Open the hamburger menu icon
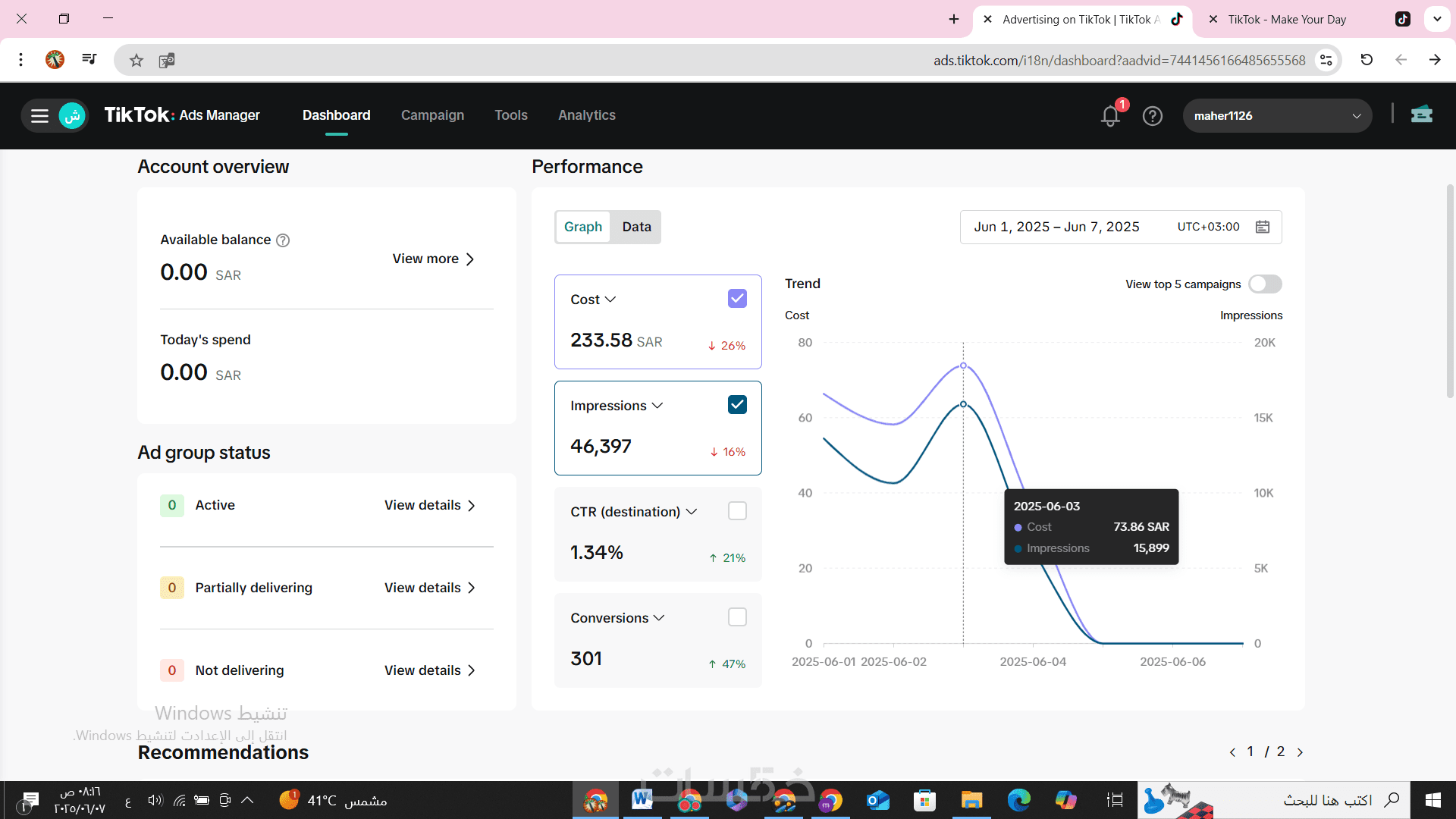 (x=39, y=116)
